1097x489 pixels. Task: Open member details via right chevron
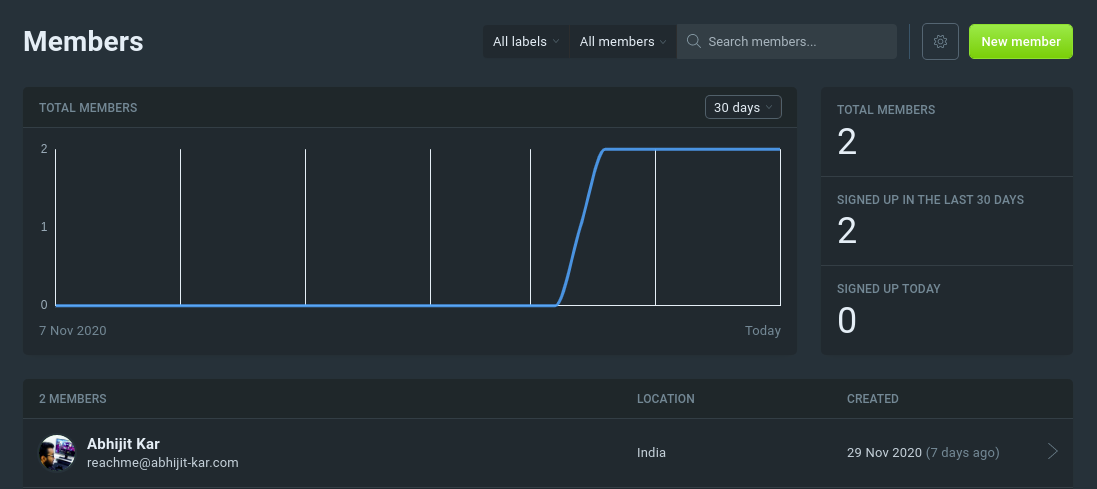[x=1052, y=452]
